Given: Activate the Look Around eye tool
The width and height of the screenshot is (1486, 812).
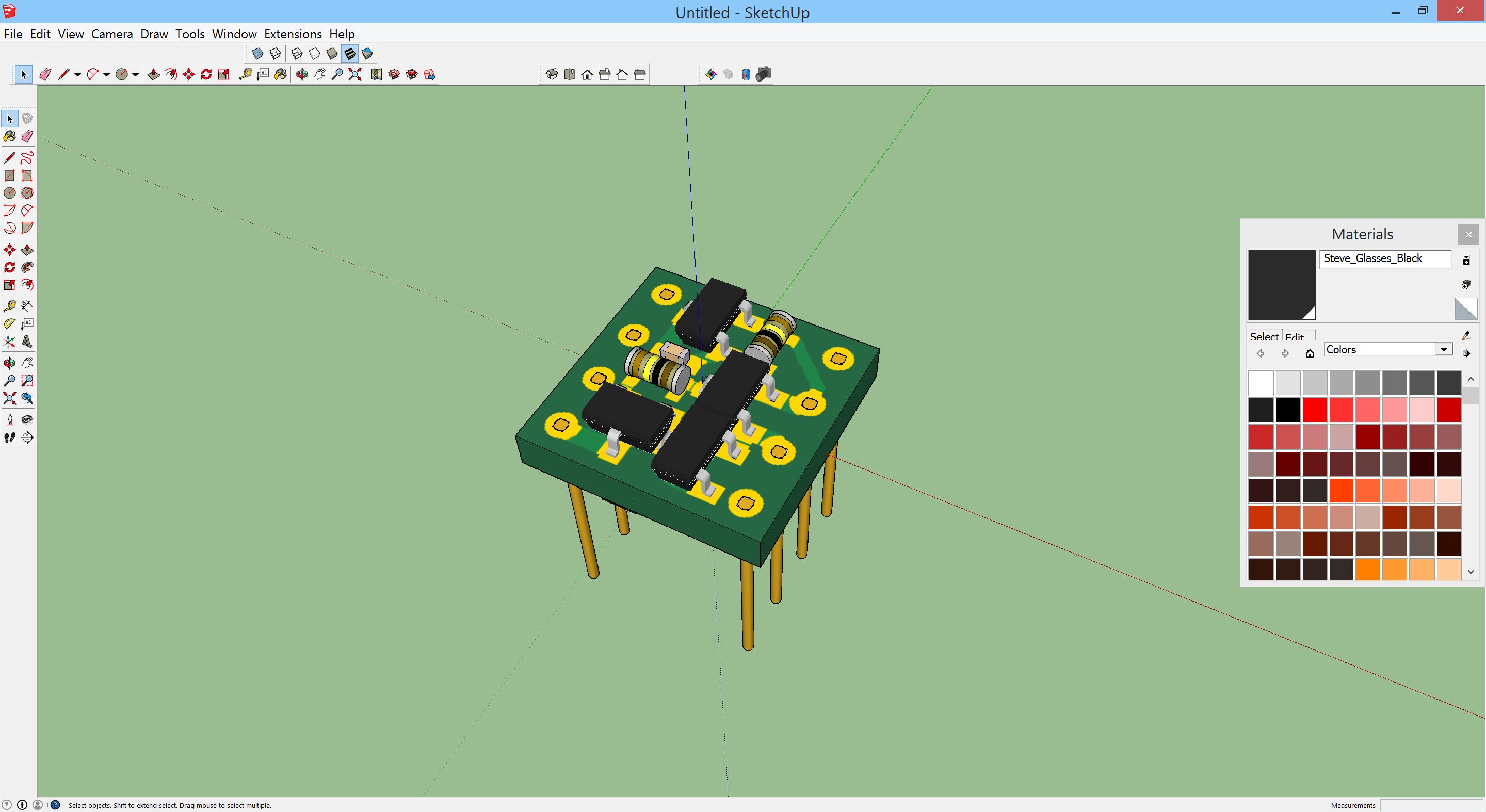Looking at the screenshot, I should pyautogui.click(x=27, y=420).
